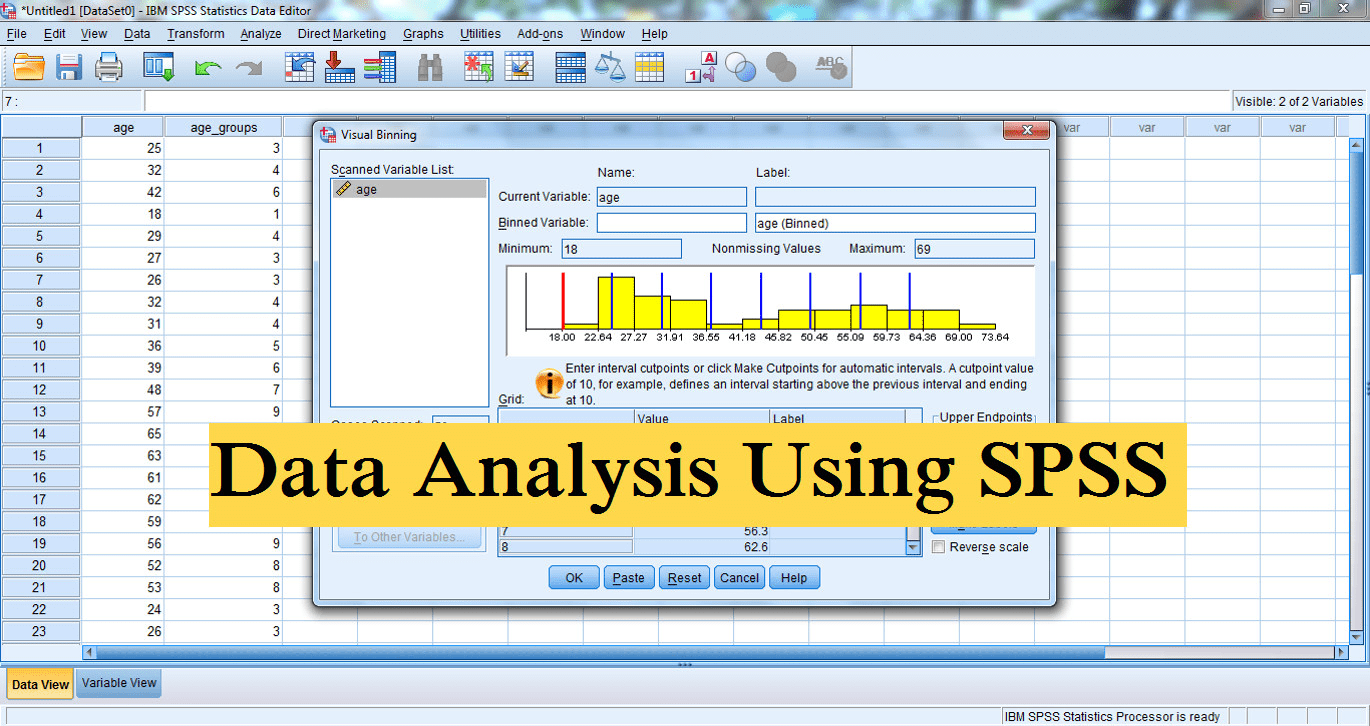Open Weight Cases using the scales icon
Image resolution: width=1370 pixels, height=726 pixels.
[610, 67]
